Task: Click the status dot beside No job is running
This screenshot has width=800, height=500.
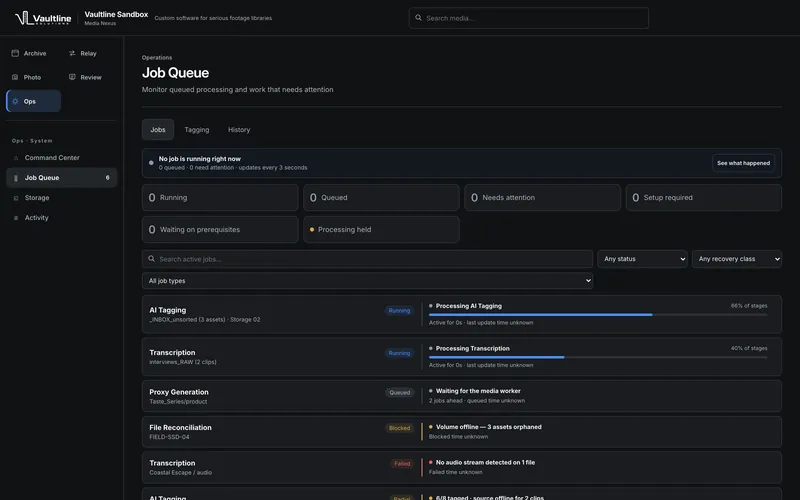Action: [151, 163]
